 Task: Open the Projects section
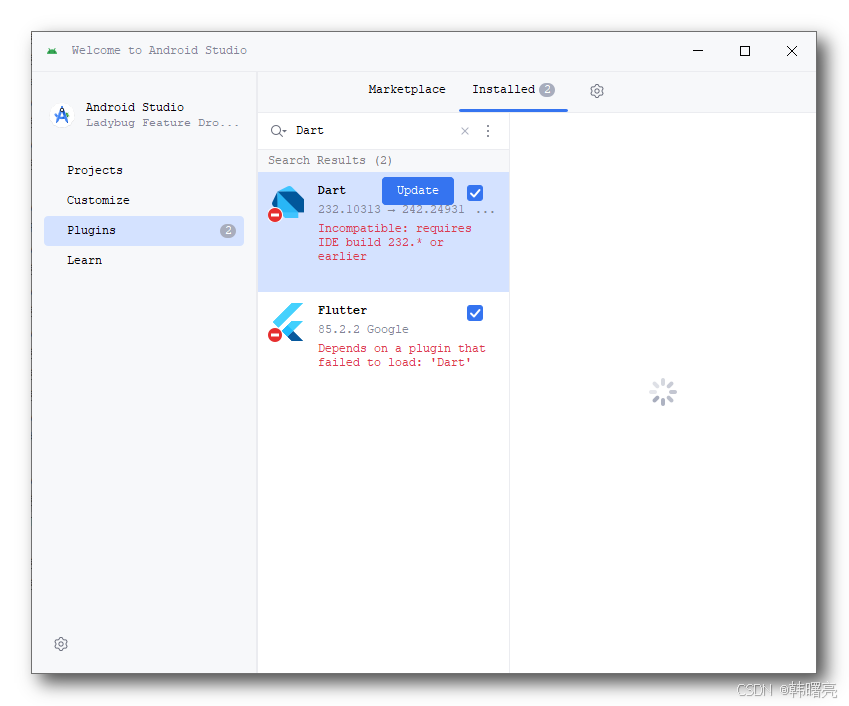[95, 170]
